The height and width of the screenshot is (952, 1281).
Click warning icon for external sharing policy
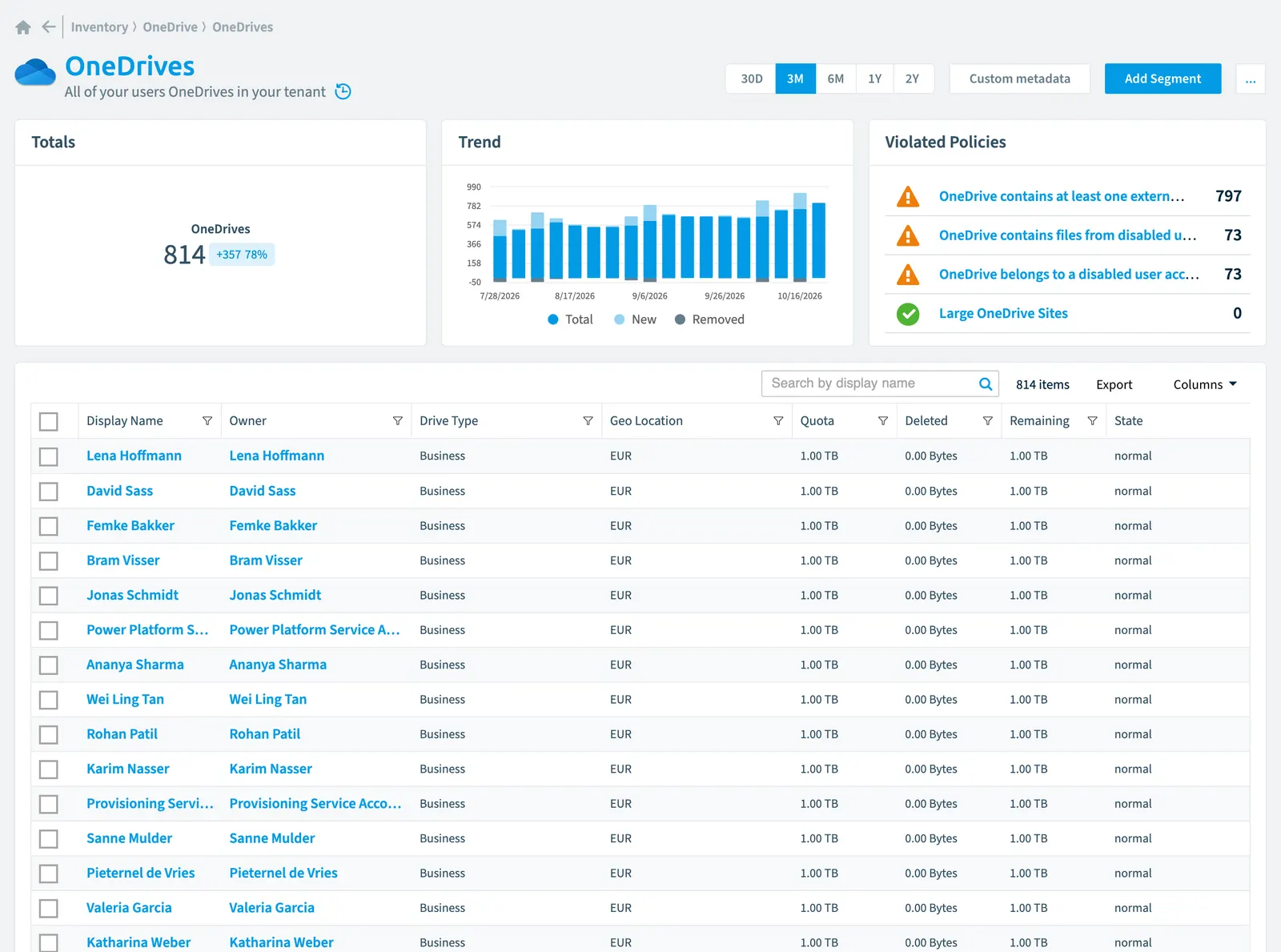[x=908, y=196]
